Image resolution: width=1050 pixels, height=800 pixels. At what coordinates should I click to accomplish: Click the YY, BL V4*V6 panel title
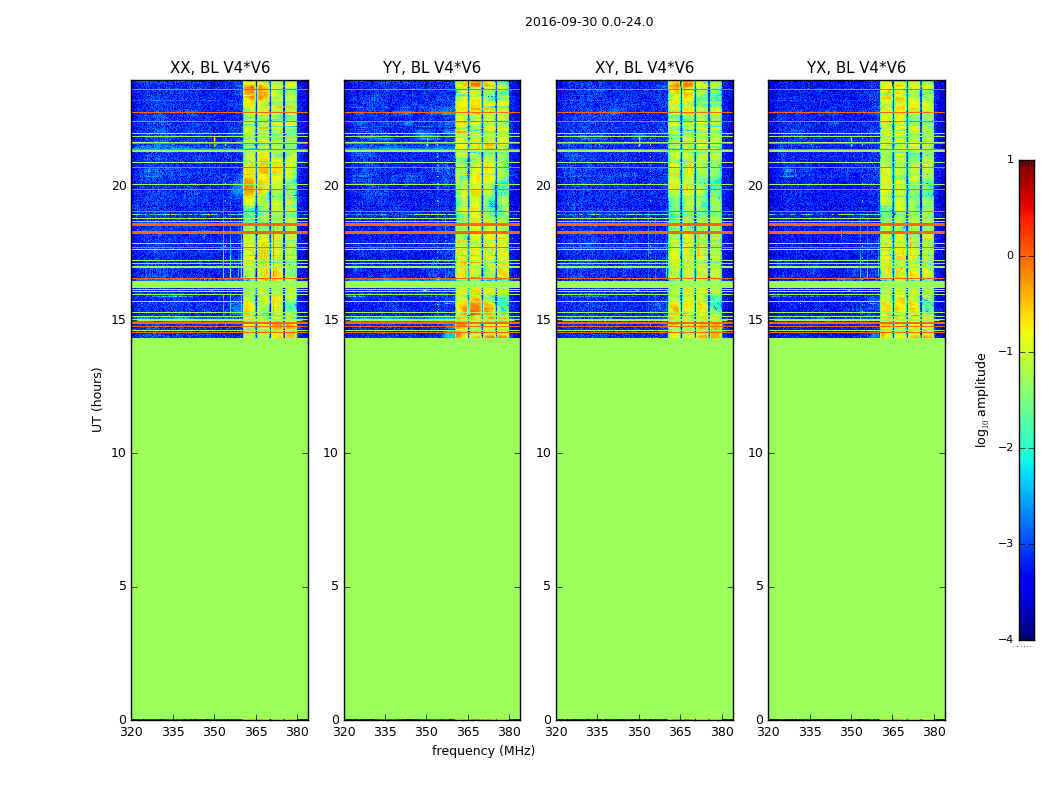tap(432, 68)
